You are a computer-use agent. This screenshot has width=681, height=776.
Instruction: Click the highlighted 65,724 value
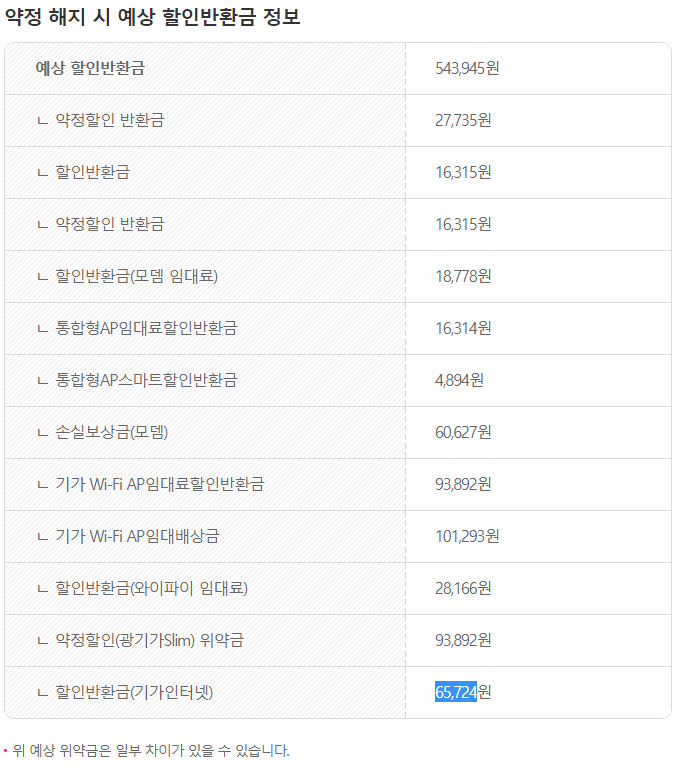[456, 692]
